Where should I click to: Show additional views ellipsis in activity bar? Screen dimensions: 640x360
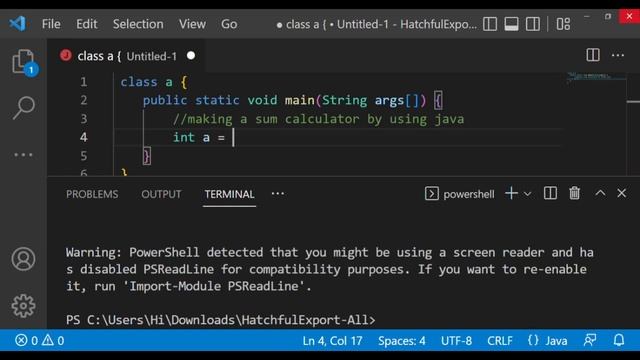click(23, 155)
